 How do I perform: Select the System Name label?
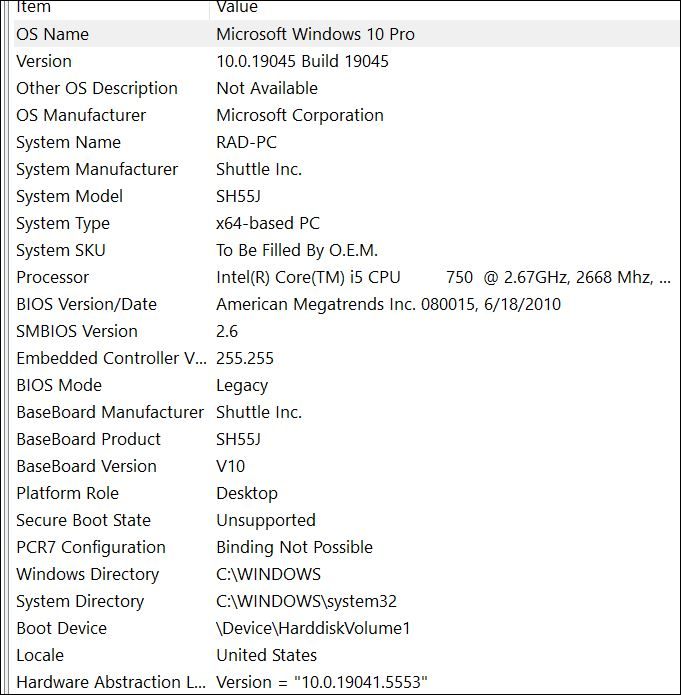pos(68,142)
